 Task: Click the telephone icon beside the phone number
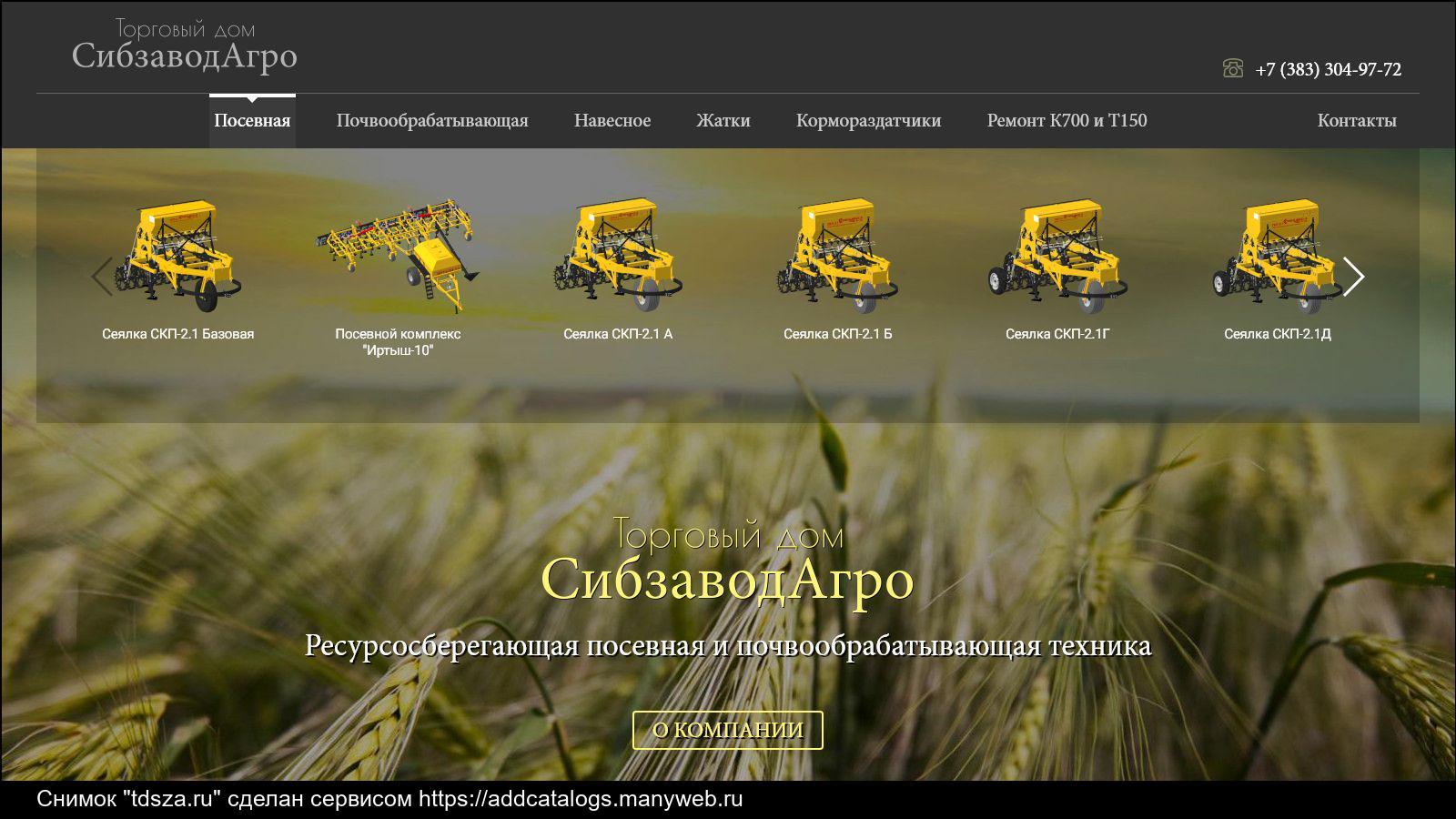1232,68
